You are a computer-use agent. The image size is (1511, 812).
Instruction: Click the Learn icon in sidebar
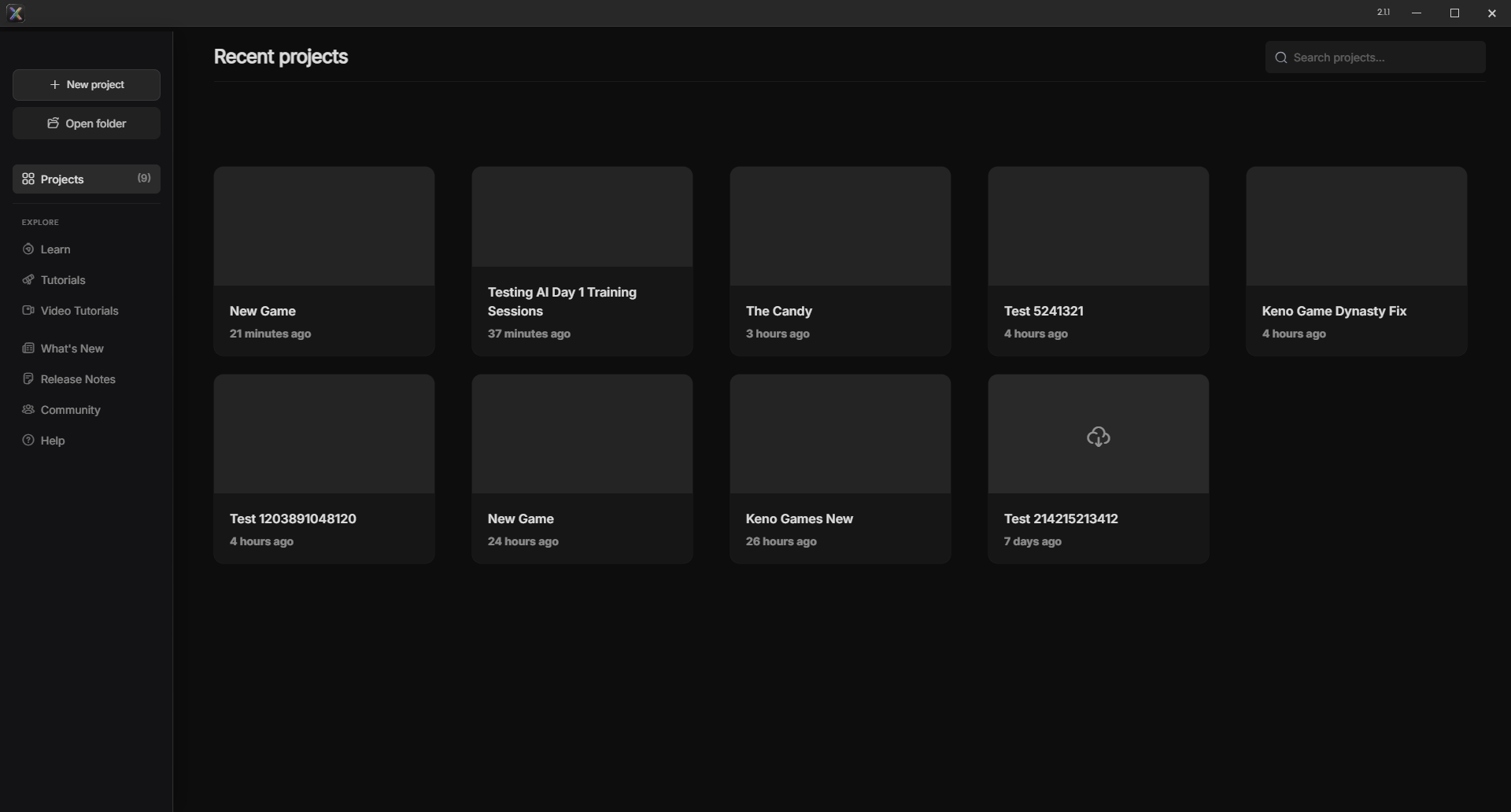pyautogui.click(x=28, y=249)
